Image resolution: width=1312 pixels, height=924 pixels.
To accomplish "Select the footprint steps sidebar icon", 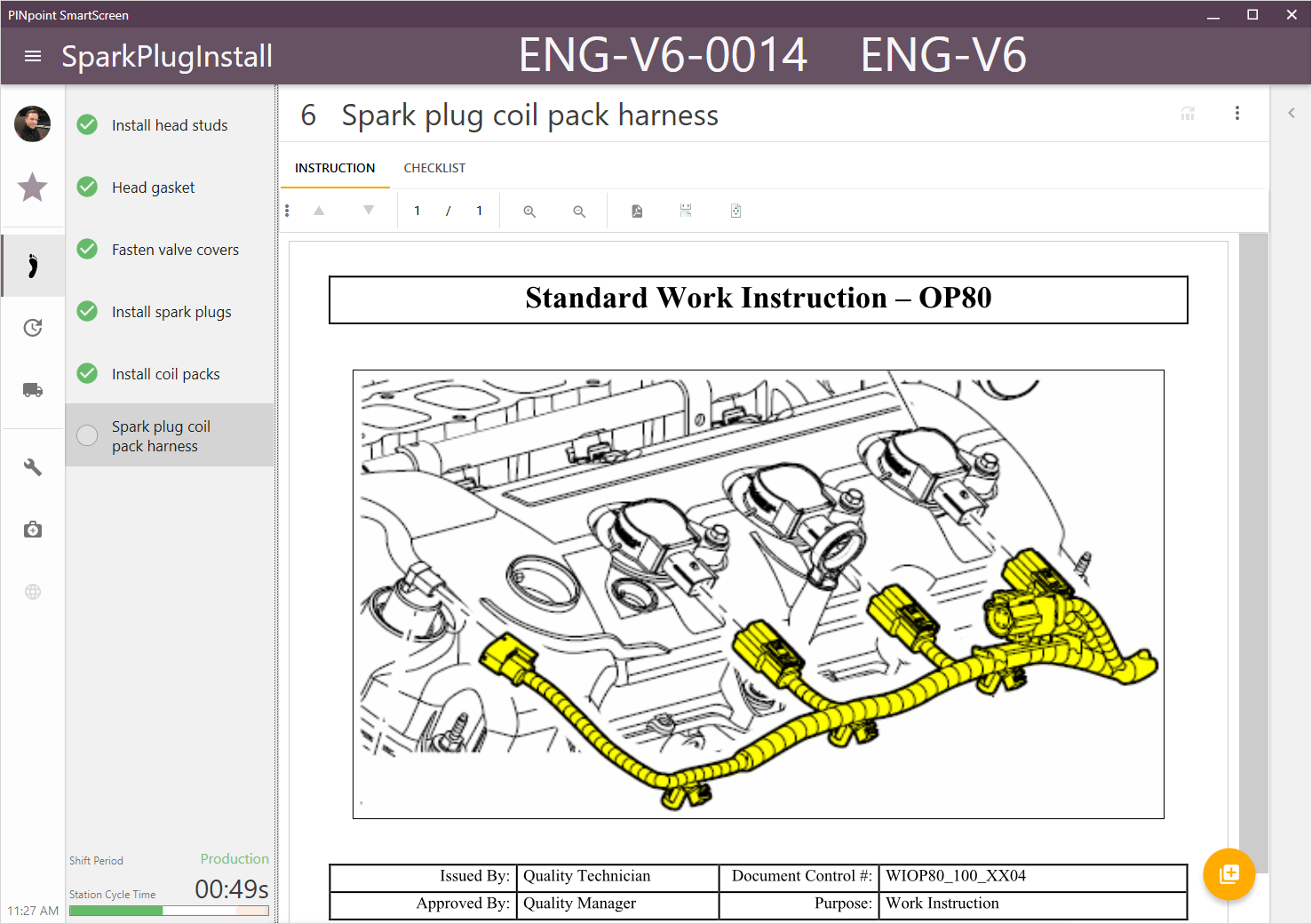I will (33, 266).
